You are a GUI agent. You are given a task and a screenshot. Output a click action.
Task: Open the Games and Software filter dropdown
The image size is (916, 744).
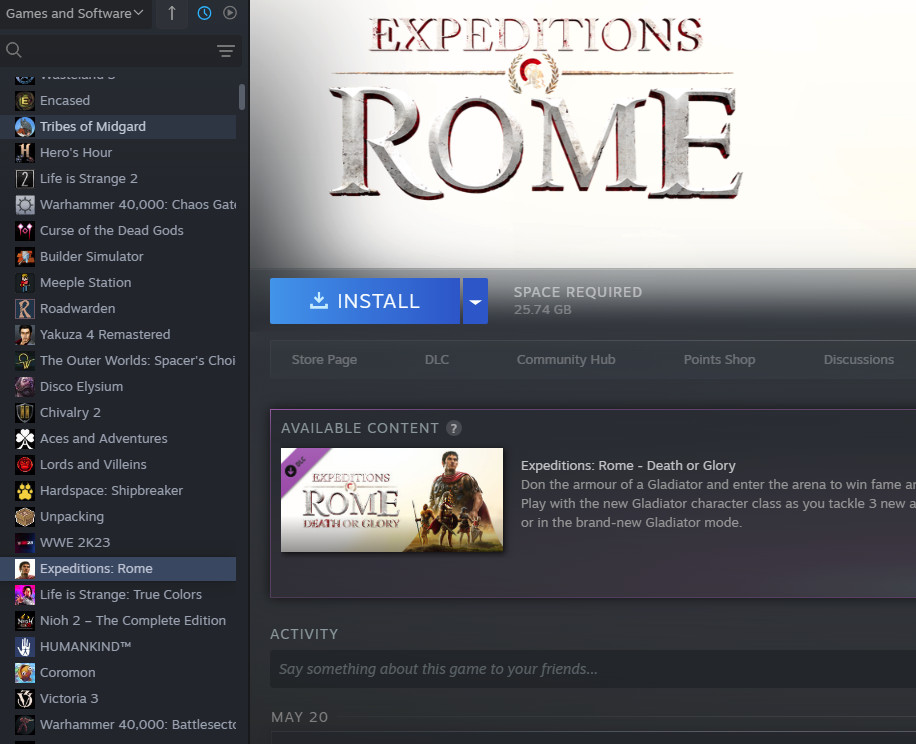coord(74,13)
